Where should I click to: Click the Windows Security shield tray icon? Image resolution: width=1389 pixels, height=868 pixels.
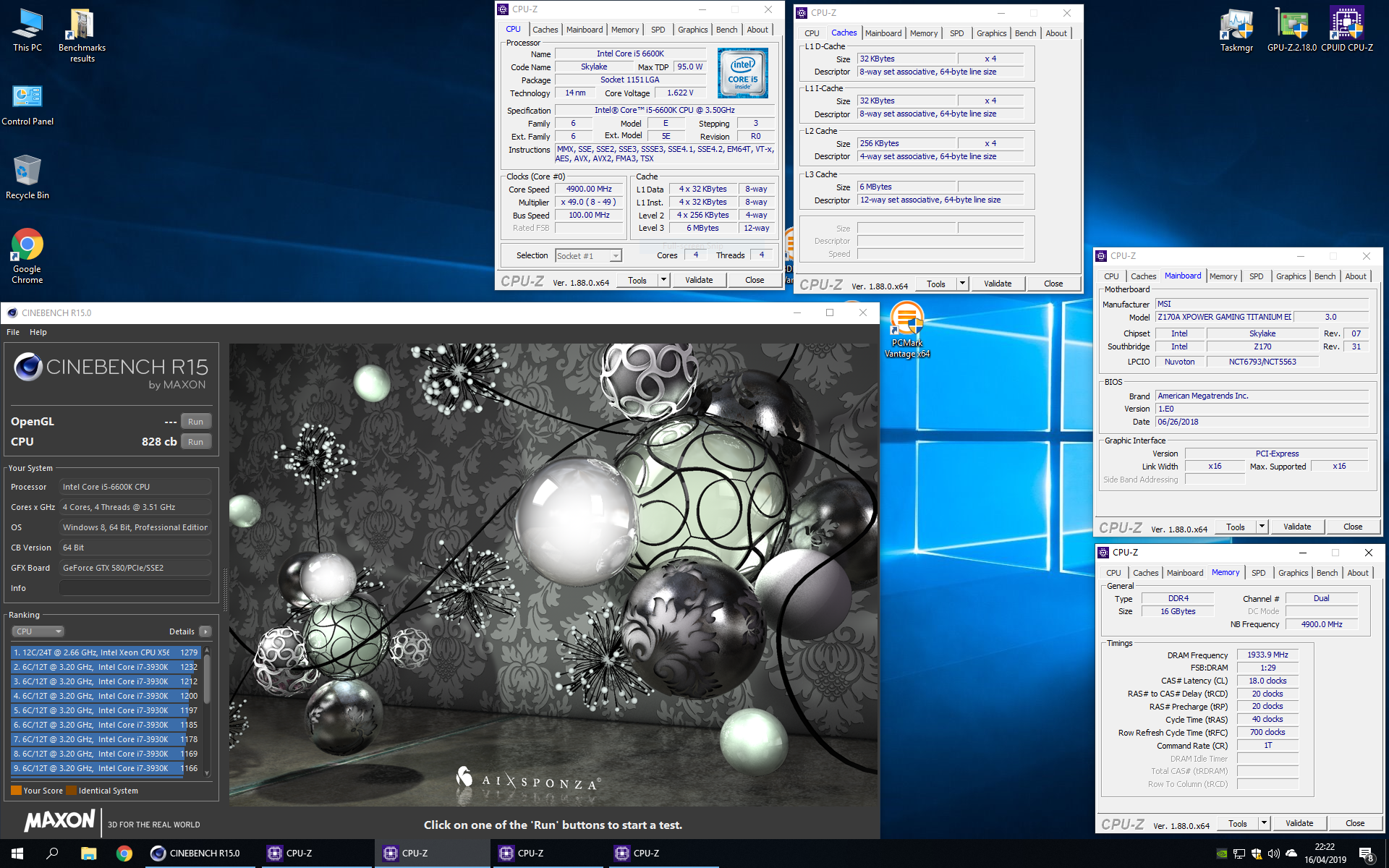click(x=1257, y=854)
